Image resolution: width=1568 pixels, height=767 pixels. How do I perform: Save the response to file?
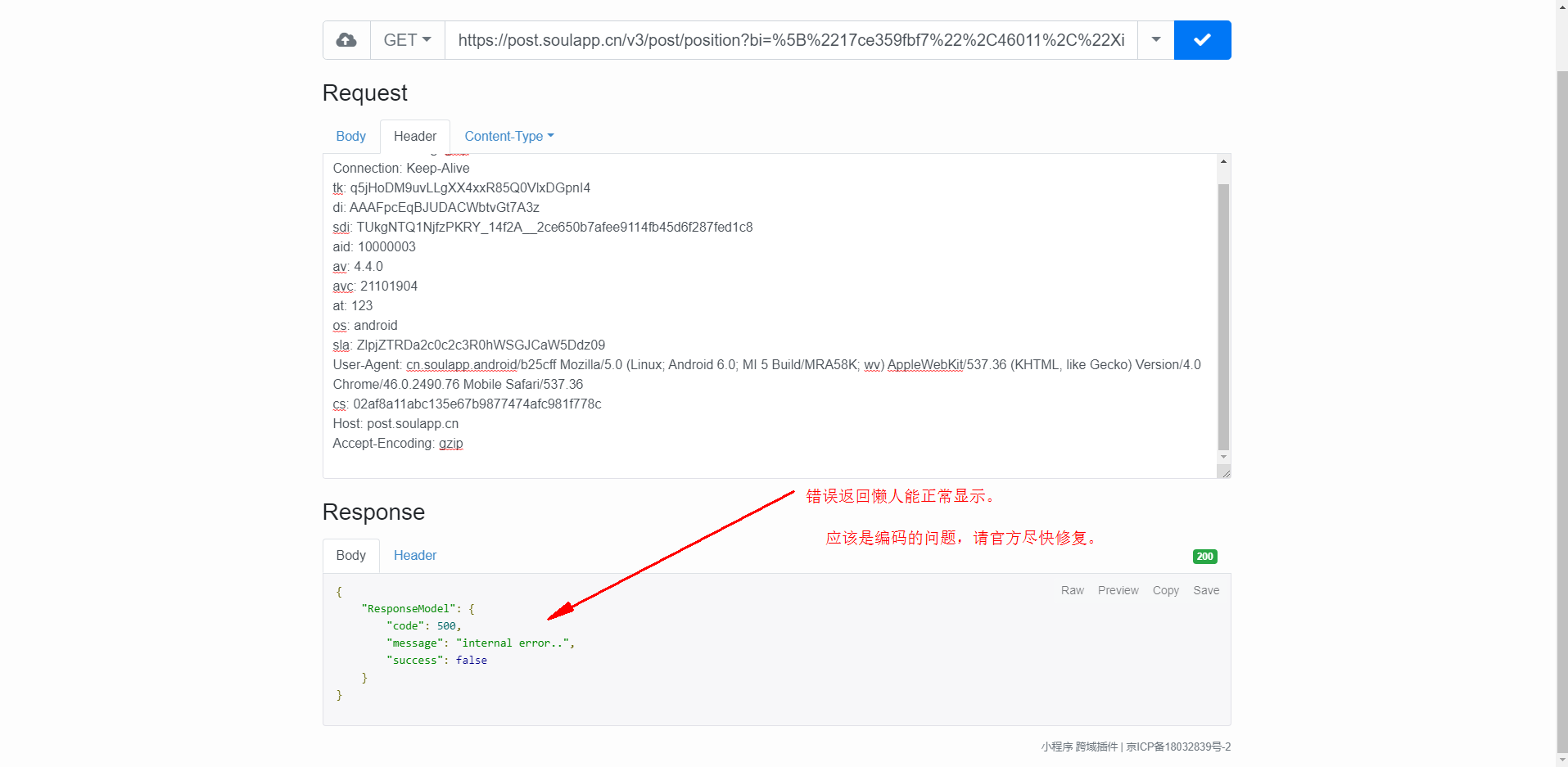1205,591
